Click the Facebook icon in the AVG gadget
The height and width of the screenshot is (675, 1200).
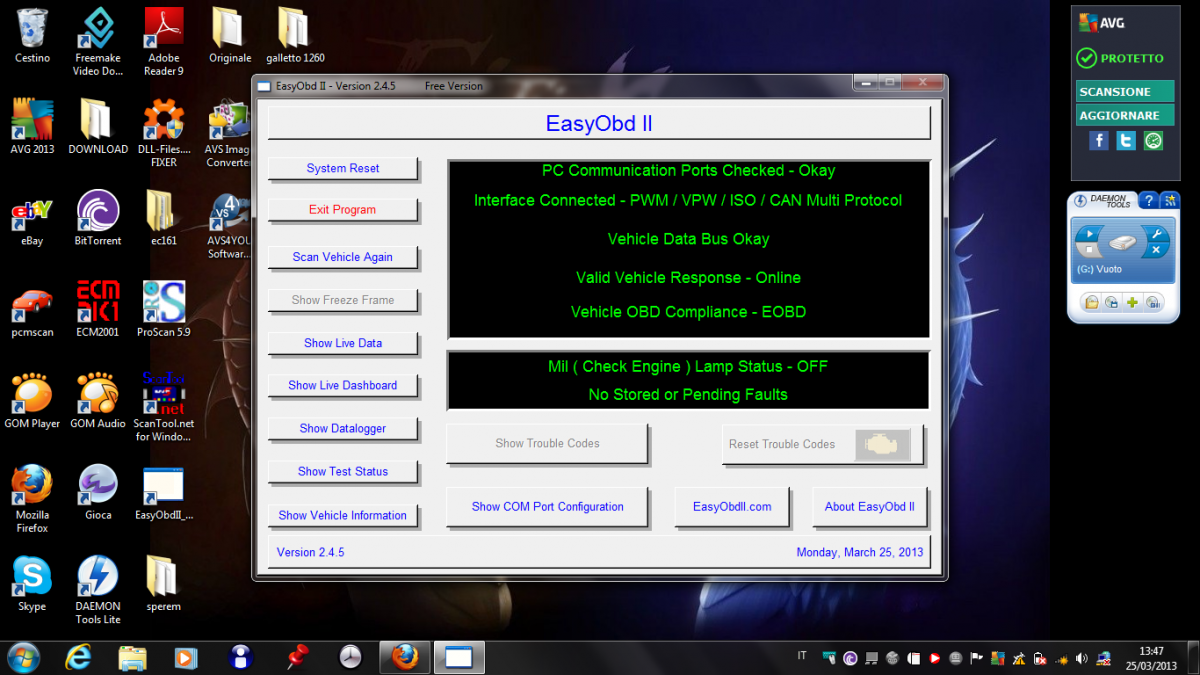[1099, 141]
